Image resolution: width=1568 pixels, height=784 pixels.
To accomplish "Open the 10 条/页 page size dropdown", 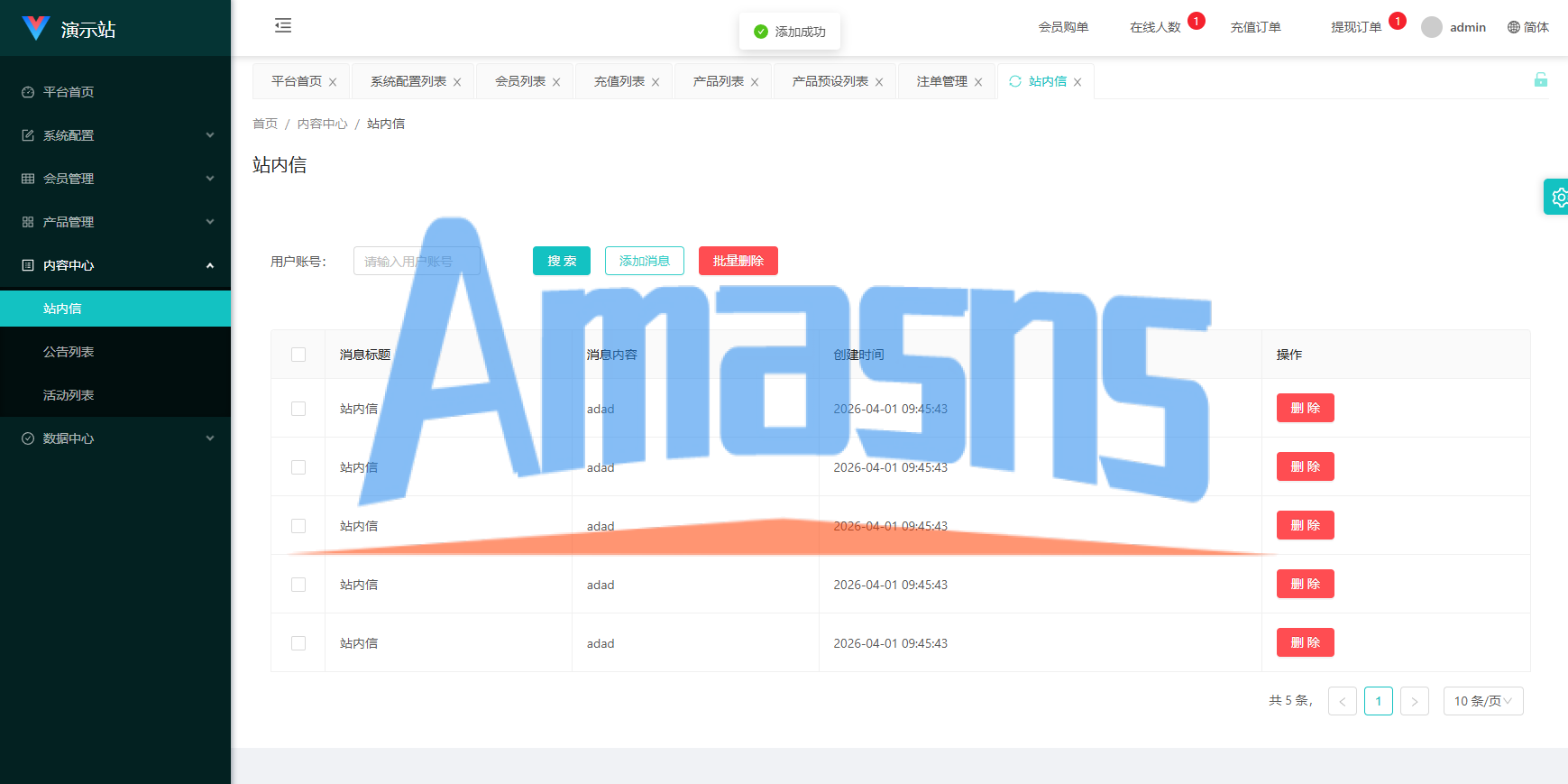I will point(1483,701).
